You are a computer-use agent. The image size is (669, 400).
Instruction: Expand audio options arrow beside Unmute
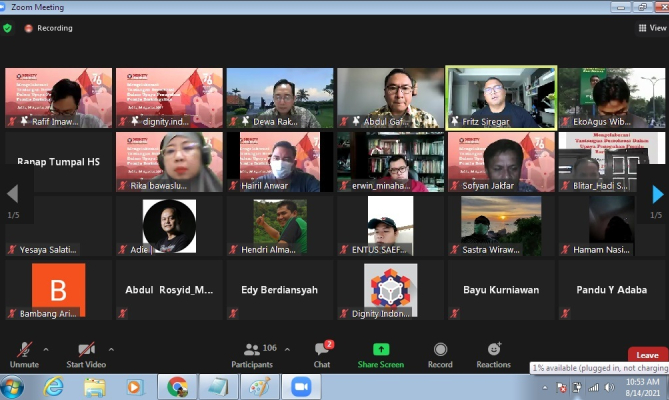(x=46, y=349)
